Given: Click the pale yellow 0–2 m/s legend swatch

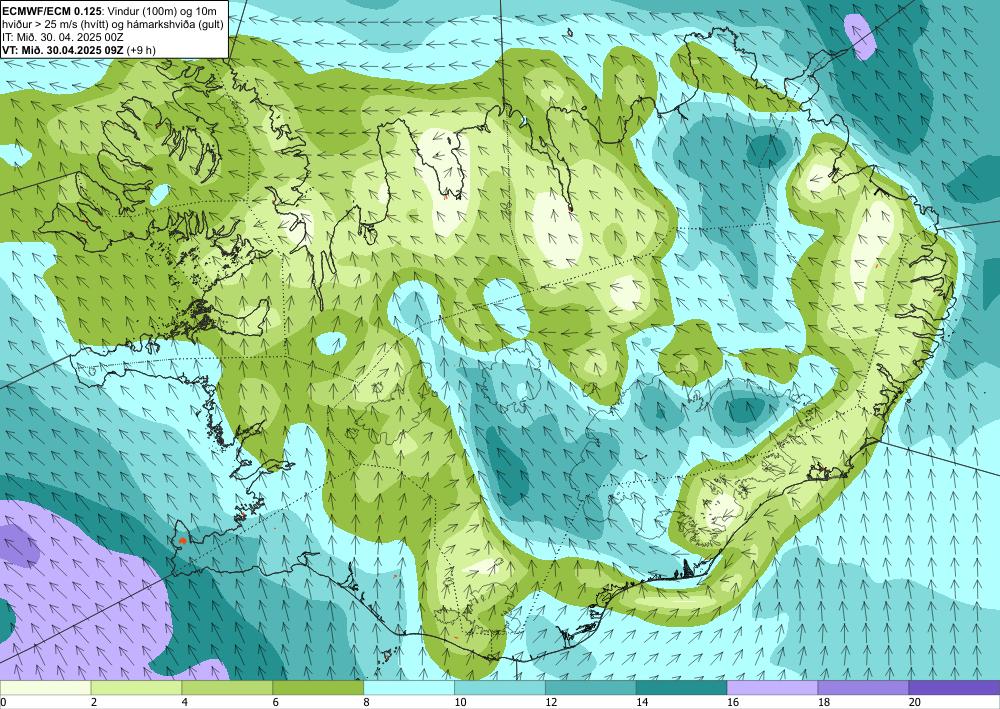Looking at the screenshot, I should (45, 688).
